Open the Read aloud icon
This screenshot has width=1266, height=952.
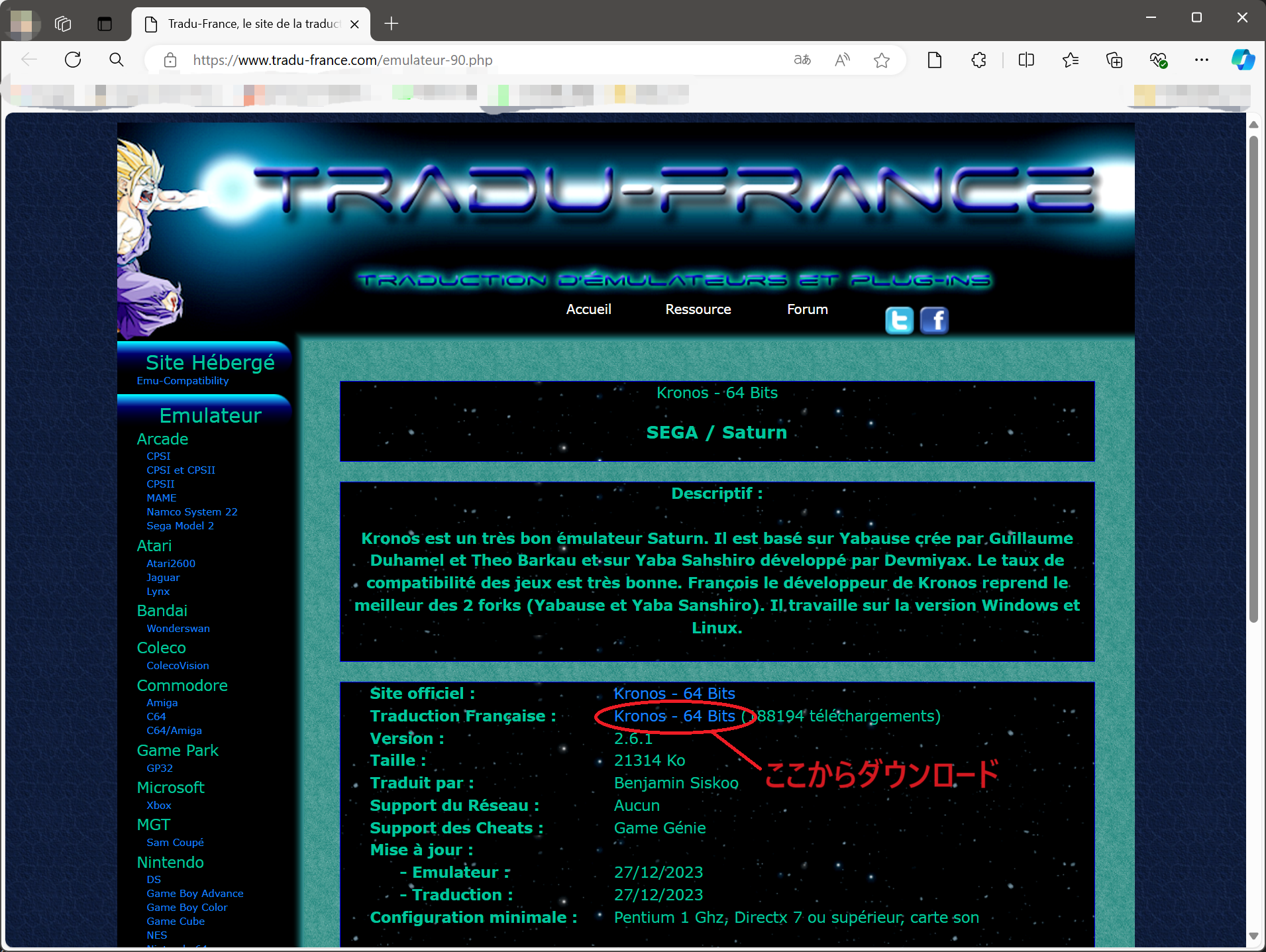coord(842,60)
